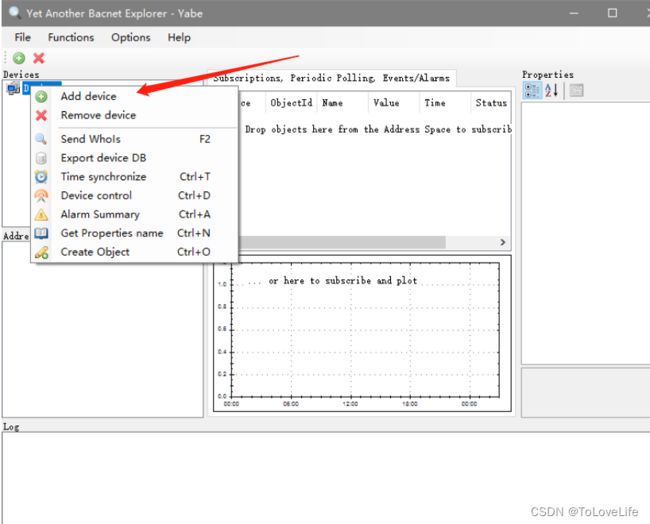Select Get Properties name menu entry

pos(134,233)
